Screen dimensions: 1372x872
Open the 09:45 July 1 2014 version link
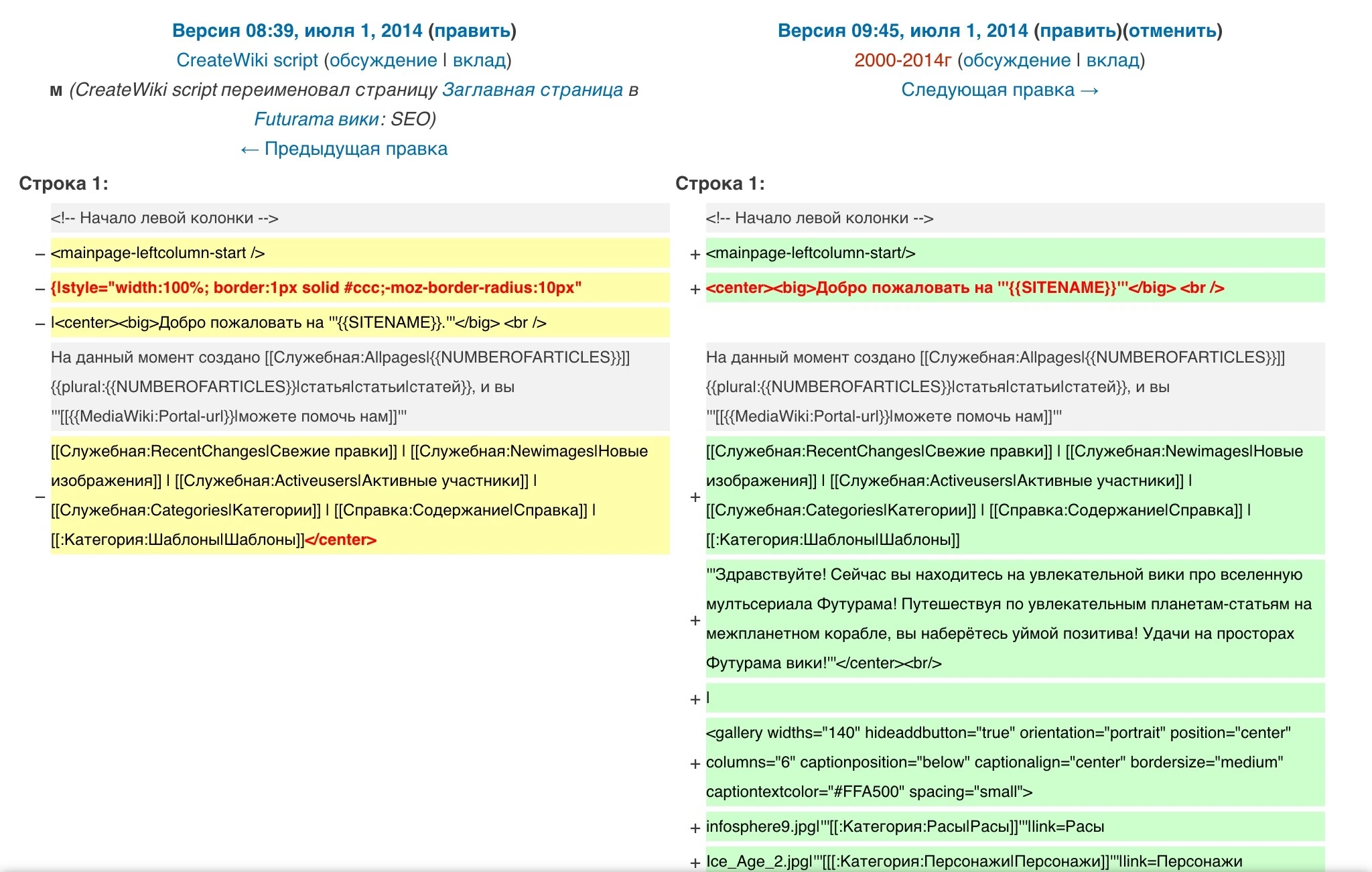pos(902,31)
